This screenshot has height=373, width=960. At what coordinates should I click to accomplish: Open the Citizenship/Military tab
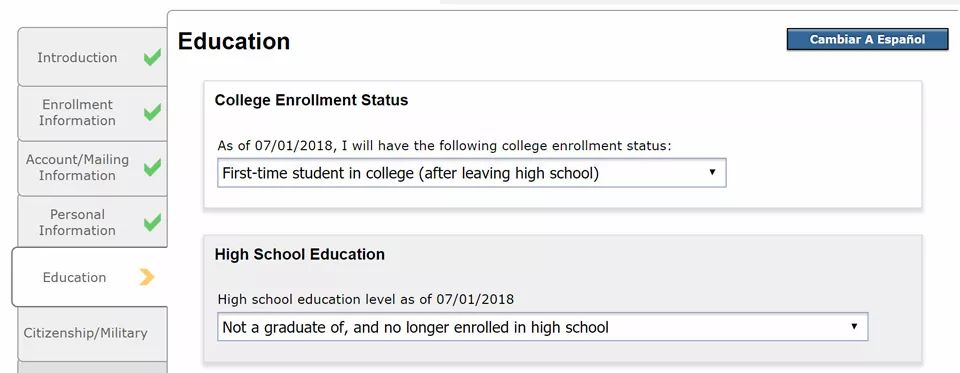92,334
